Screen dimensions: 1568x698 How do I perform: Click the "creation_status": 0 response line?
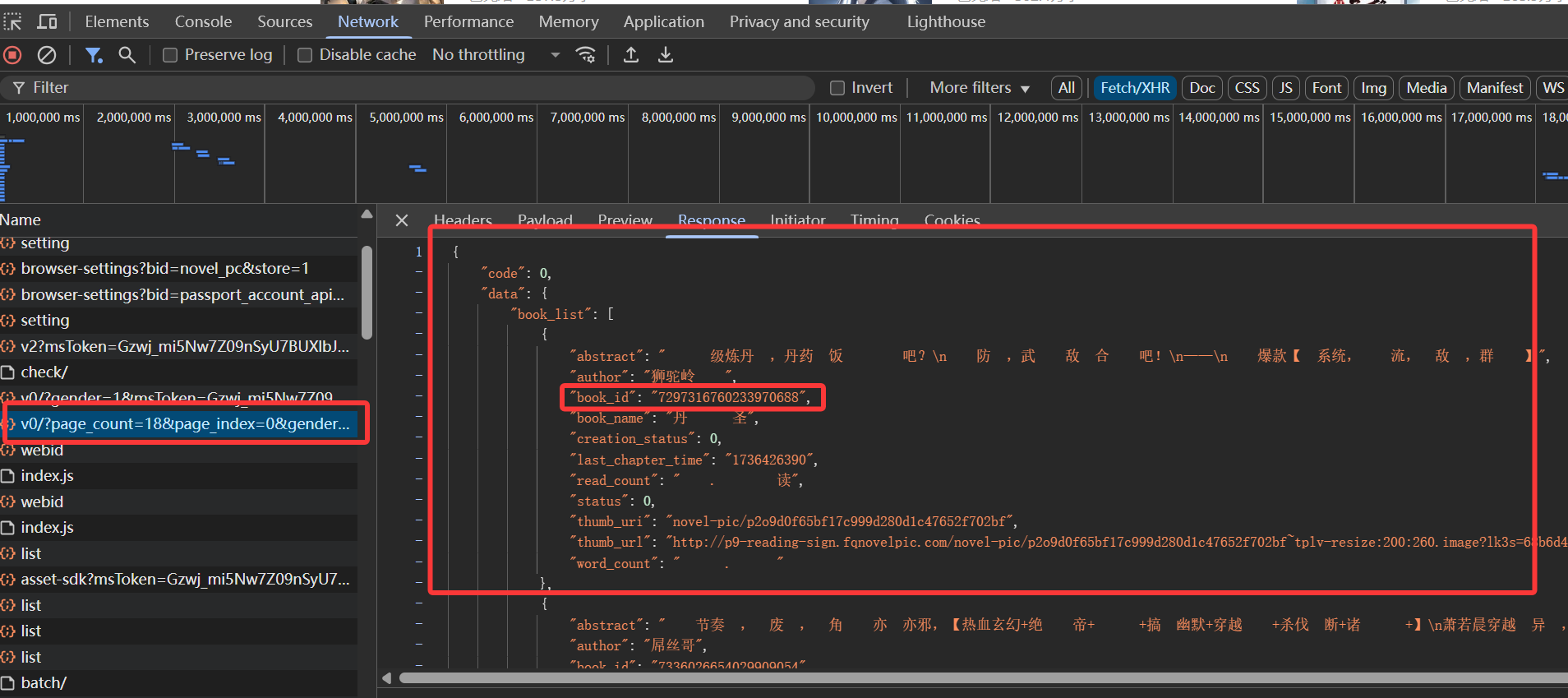646,439
